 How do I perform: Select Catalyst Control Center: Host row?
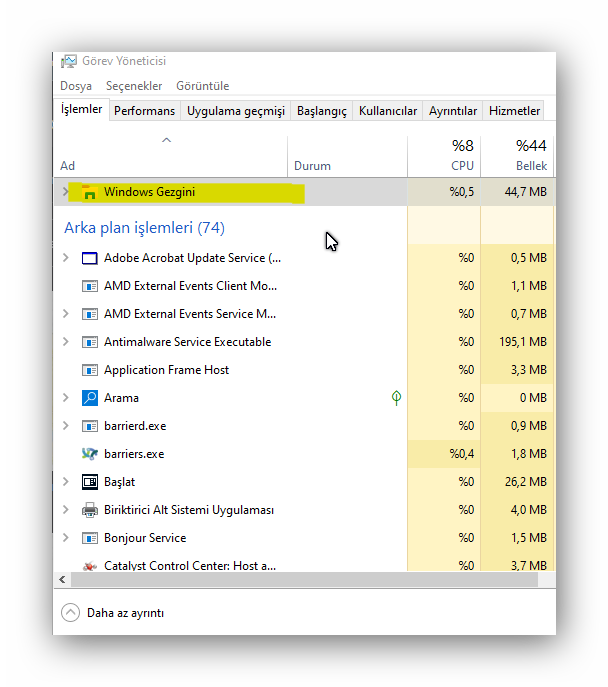tap(304, 564)
